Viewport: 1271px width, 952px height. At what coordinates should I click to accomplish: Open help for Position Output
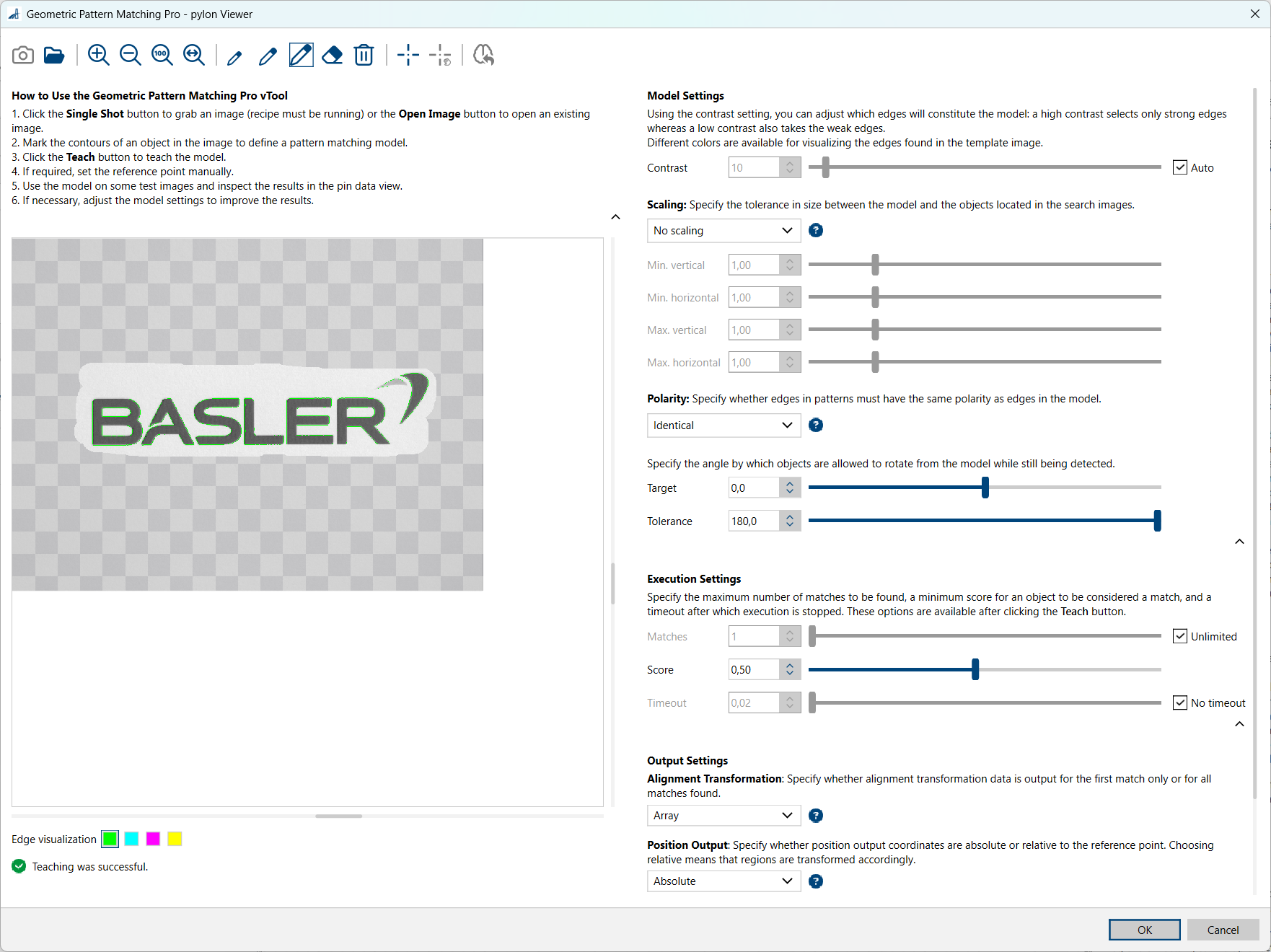816,881
